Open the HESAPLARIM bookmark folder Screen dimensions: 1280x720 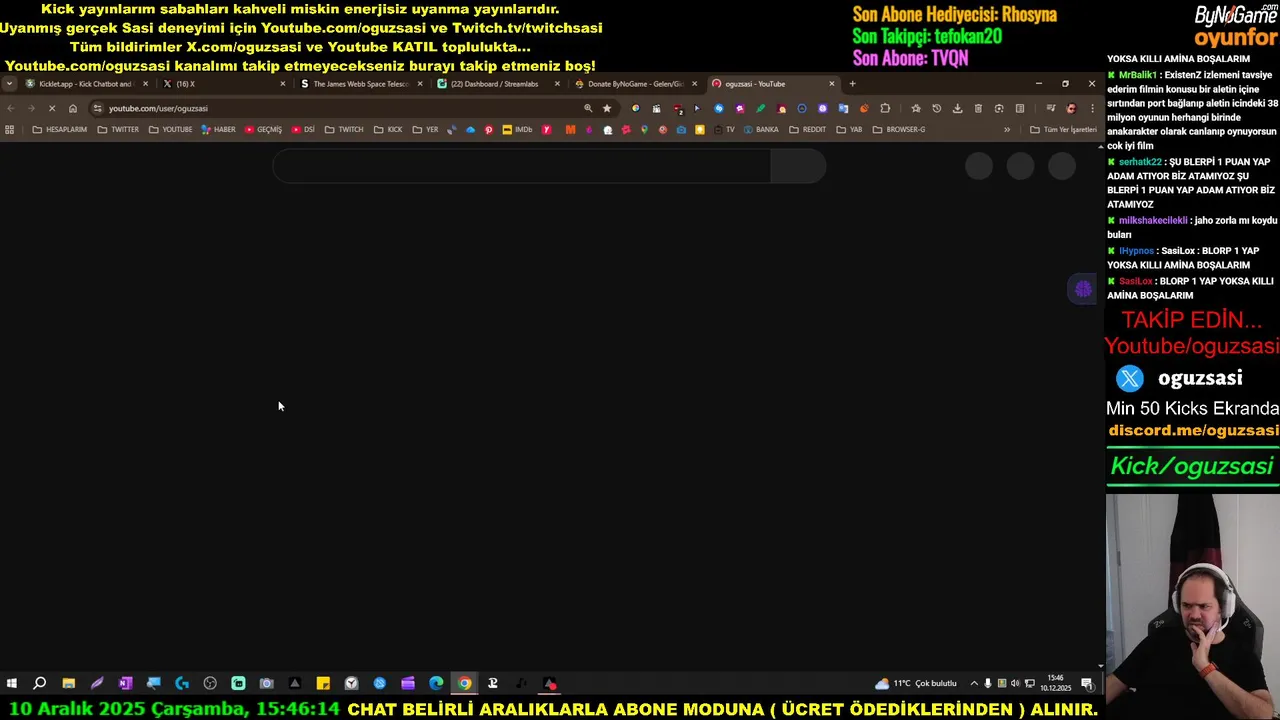click(x=60, y=129)
